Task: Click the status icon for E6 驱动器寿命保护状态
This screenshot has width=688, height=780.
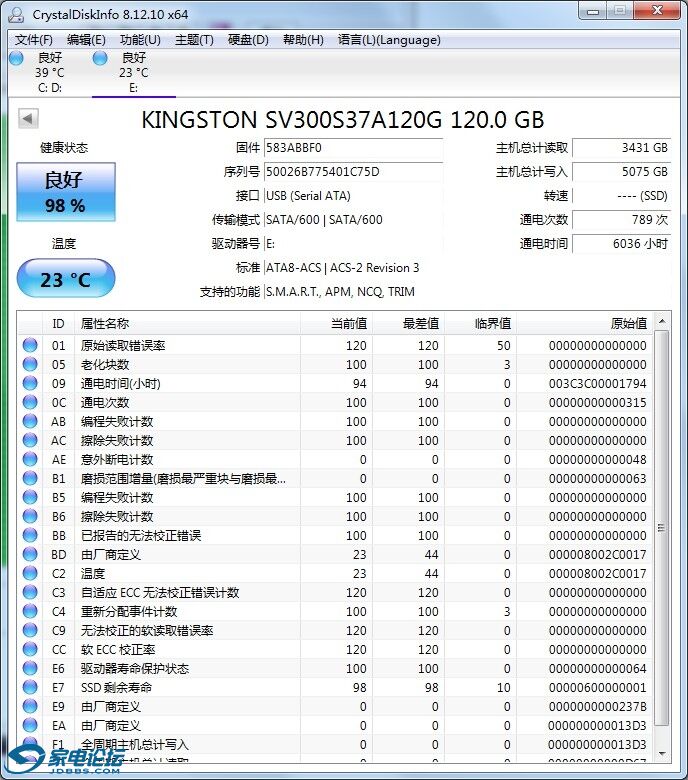Action: (x=30, y=668)
